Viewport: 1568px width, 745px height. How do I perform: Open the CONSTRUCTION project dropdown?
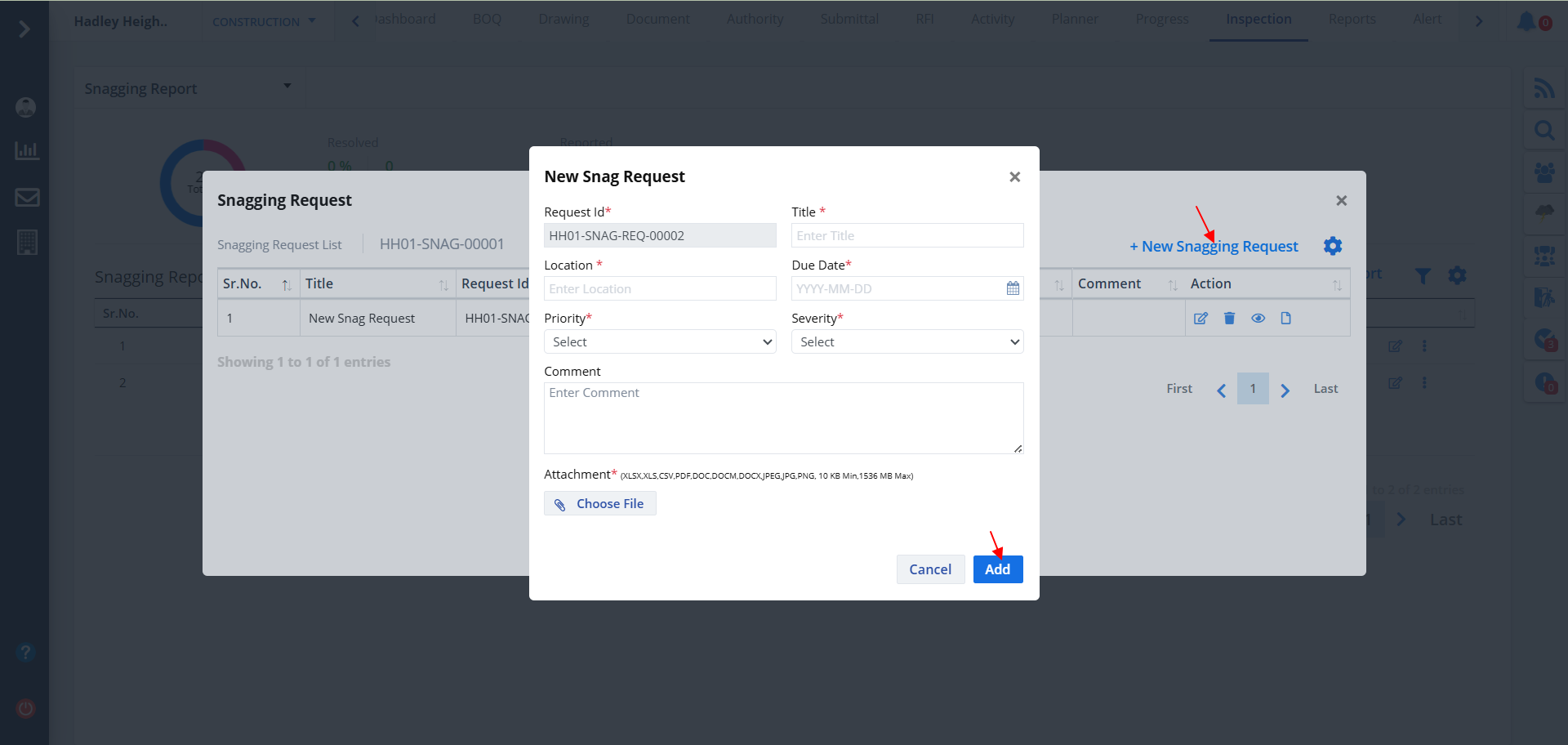264,22
